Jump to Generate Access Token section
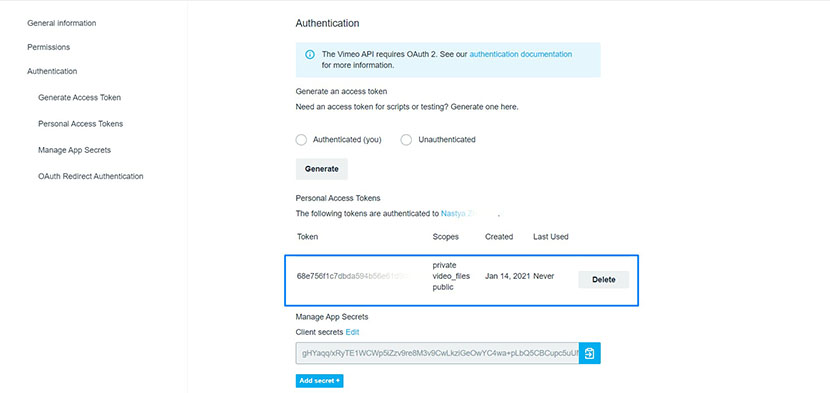 (x=79, y=97)
